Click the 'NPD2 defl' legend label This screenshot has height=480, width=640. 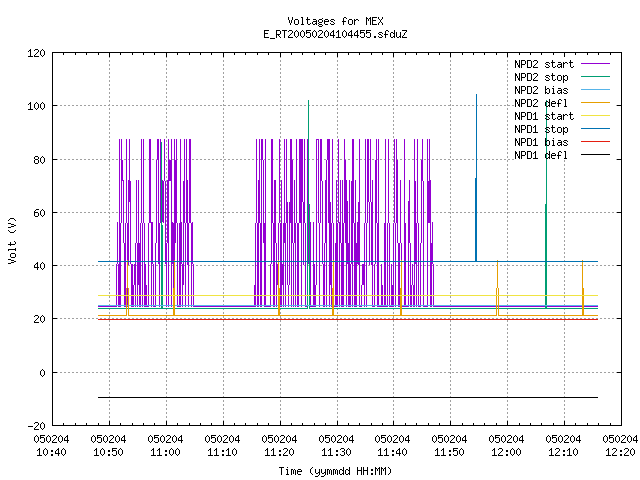tap(541, 103)
